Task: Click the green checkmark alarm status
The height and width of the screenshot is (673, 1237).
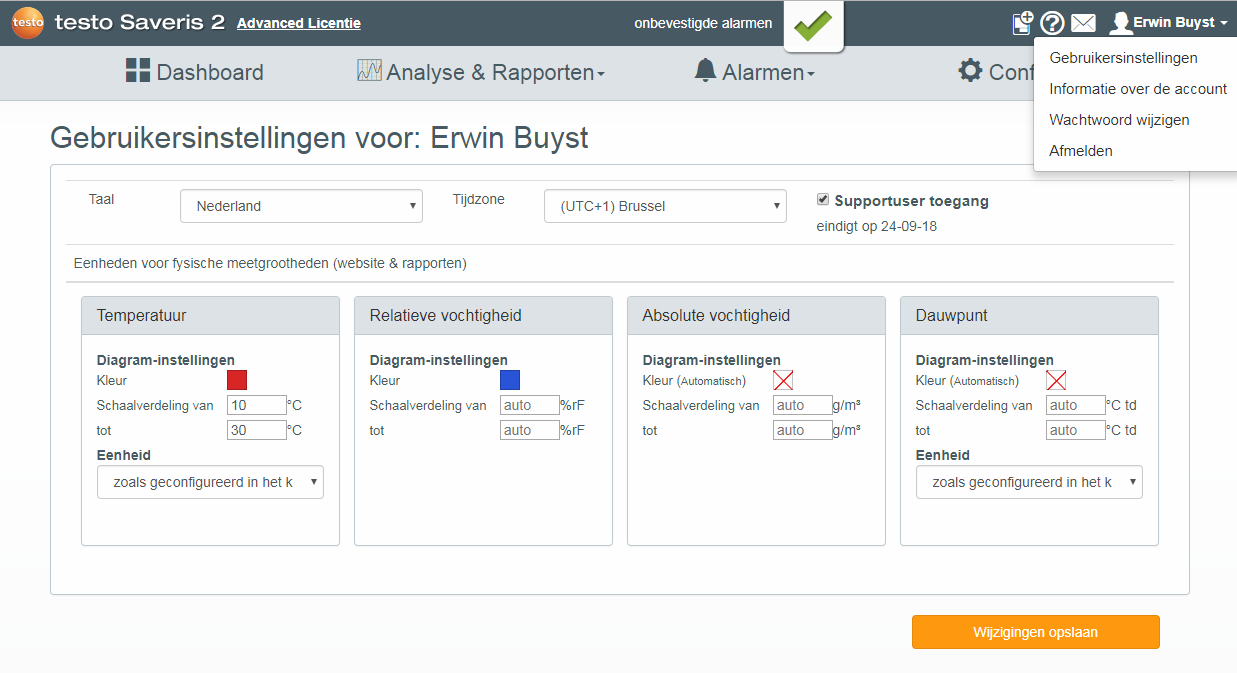Action: 813,25
